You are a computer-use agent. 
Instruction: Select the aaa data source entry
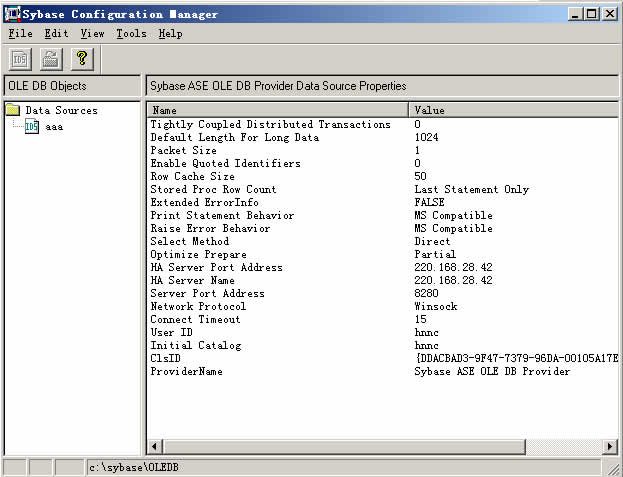click(54, 127)
